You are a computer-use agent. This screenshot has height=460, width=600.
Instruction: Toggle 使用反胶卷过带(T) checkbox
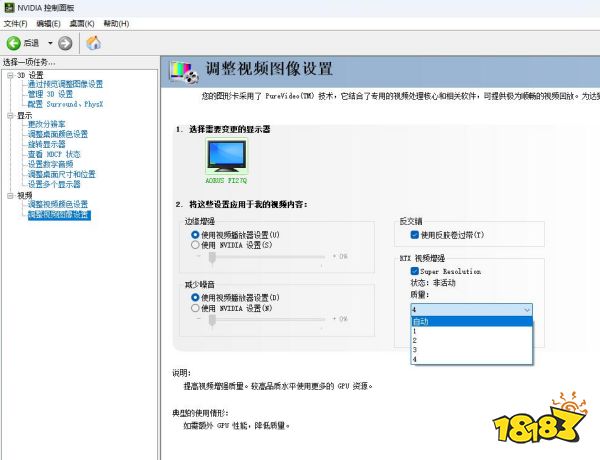coord(414,235)
